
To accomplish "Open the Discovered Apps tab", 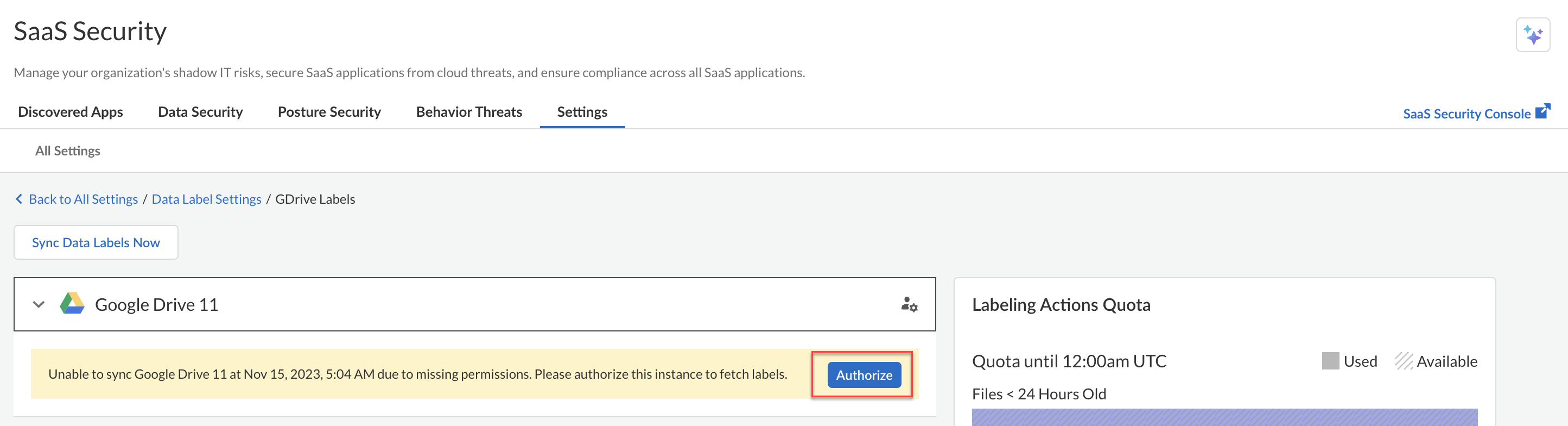I will [x=71, y=112].
